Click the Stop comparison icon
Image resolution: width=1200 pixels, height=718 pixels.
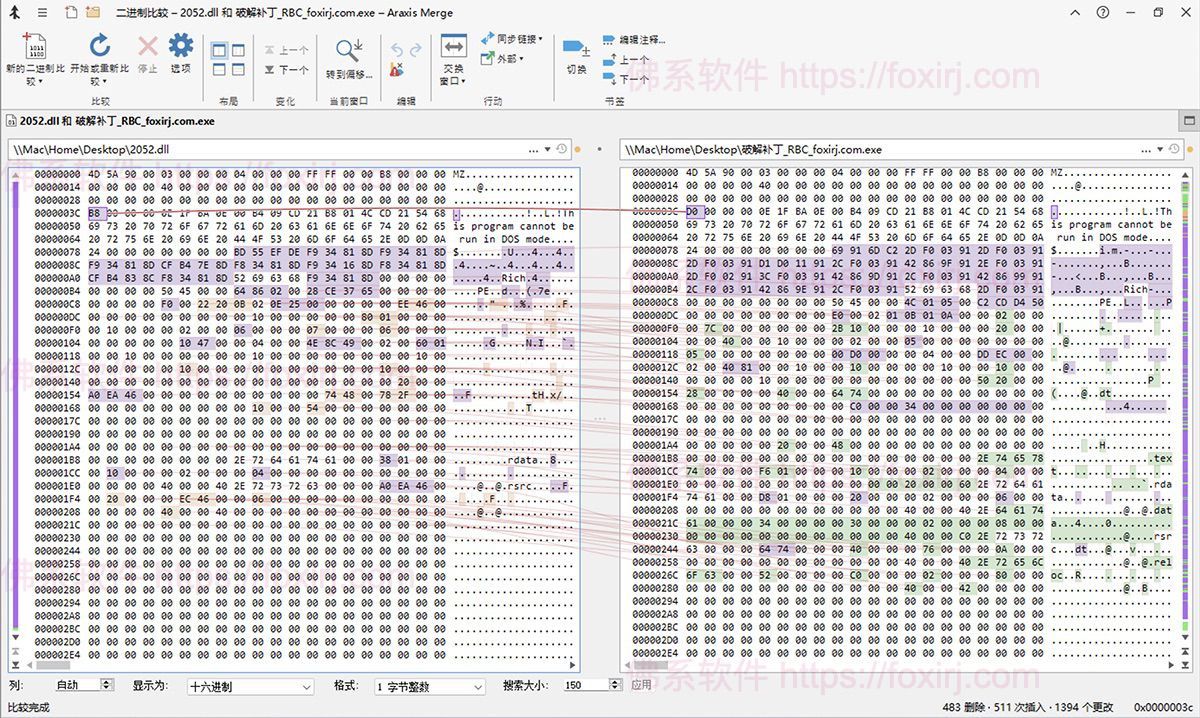(145, 45)
